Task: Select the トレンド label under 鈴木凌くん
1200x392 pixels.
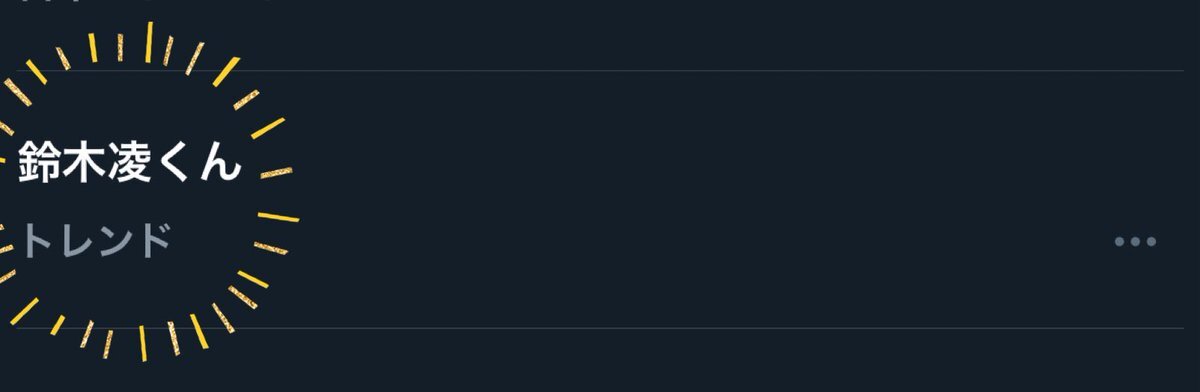Action: [95, 242]
